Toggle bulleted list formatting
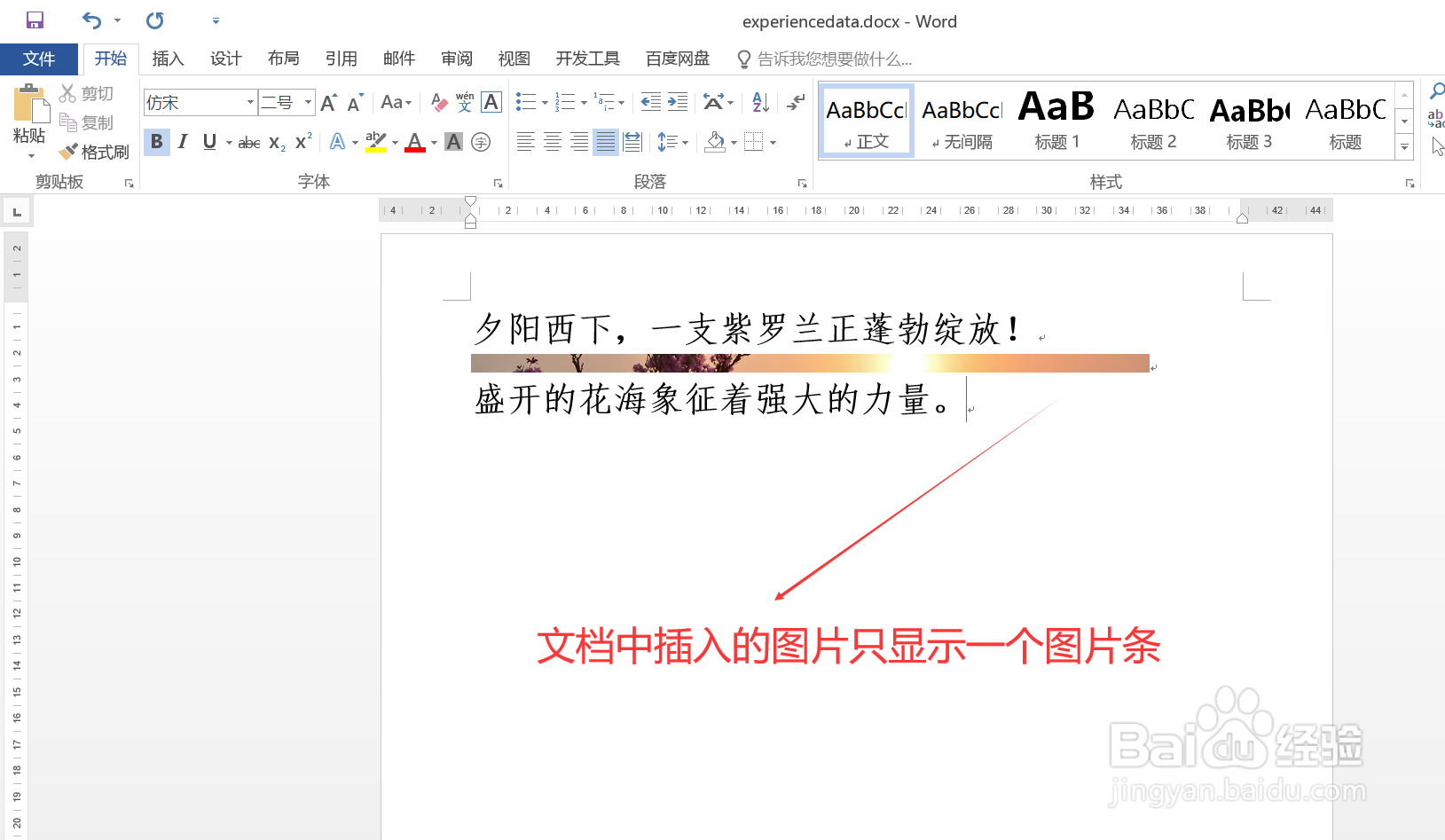1445x840 pixels. 524,102
